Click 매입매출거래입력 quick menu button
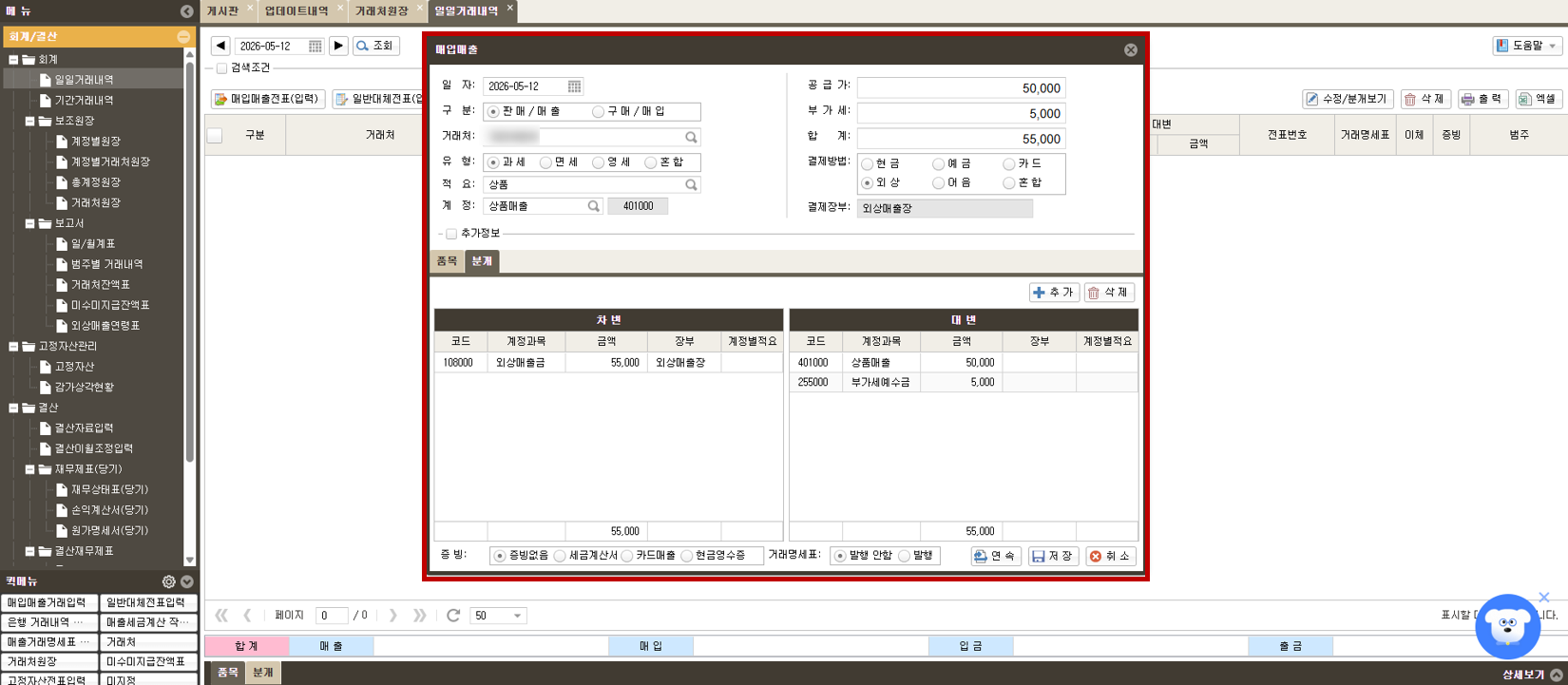This screenshot has width=1568, height=685. (x=49, y=602)
